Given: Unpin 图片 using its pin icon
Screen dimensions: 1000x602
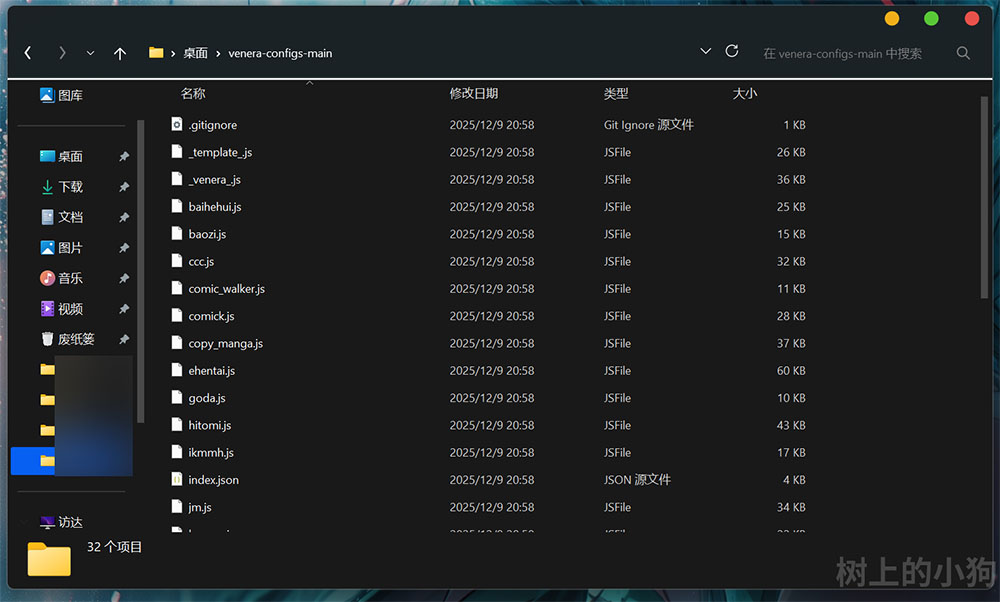Looking at the screenshot, I should pos(124,248).
